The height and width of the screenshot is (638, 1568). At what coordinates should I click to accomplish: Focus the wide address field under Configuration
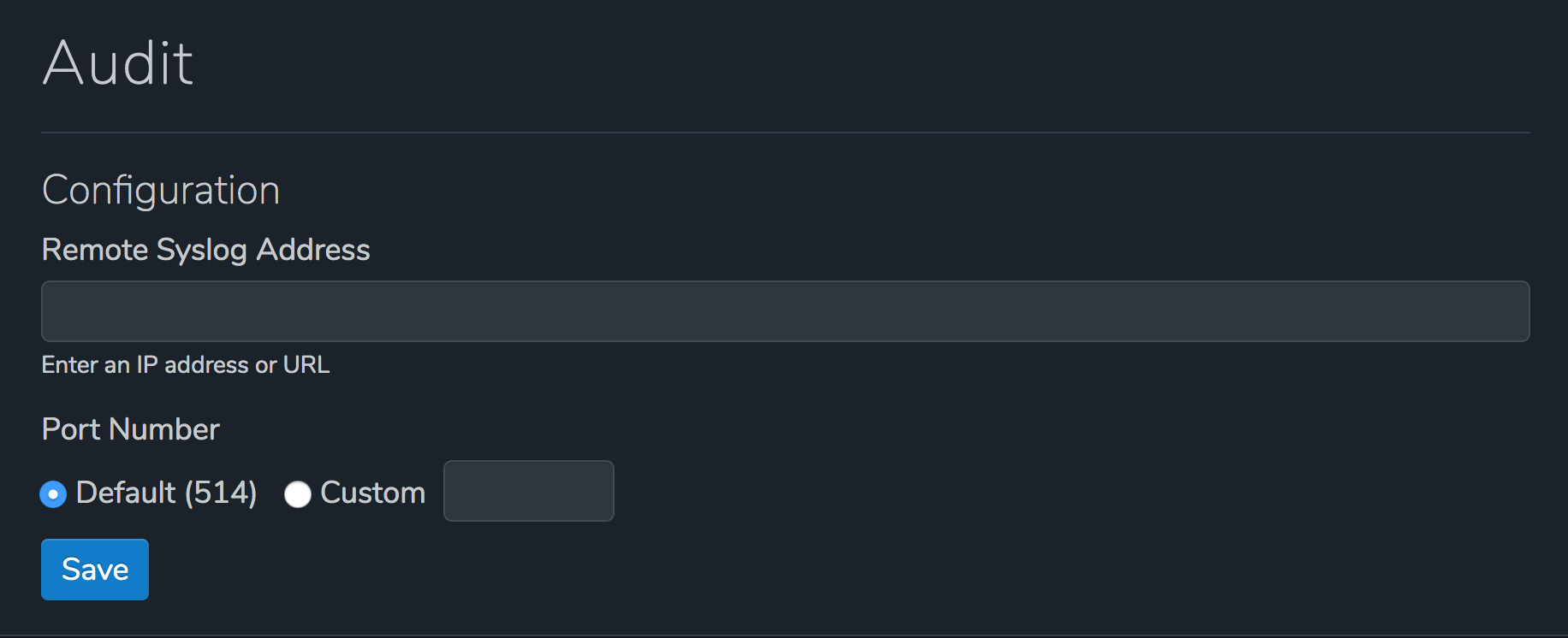pyautogui.click(x=785, y=311)
